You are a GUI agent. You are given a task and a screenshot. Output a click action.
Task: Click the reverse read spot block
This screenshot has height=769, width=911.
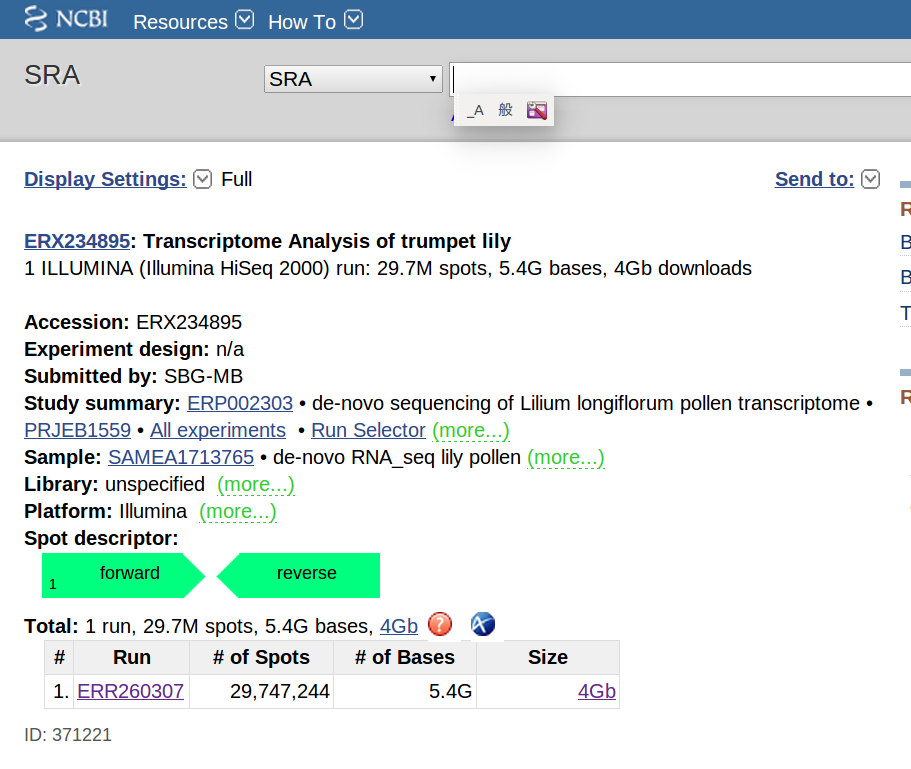click(299, 576)
